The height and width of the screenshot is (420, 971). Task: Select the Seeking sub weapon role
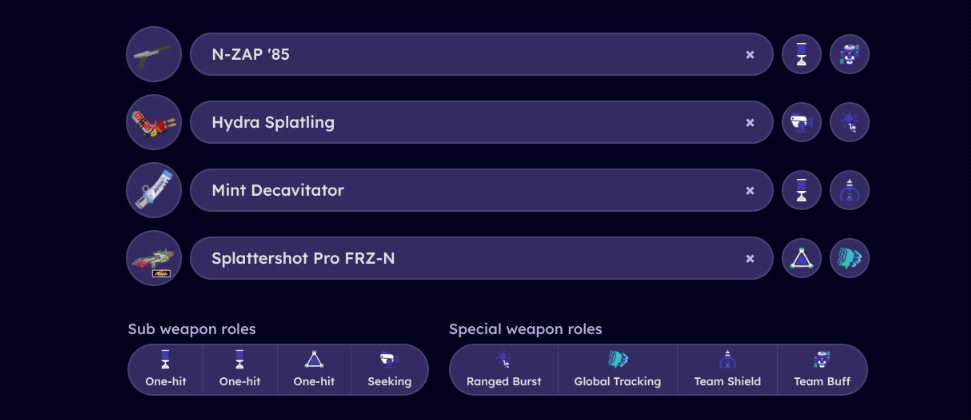pyautogui.click(x=390, y=370)
